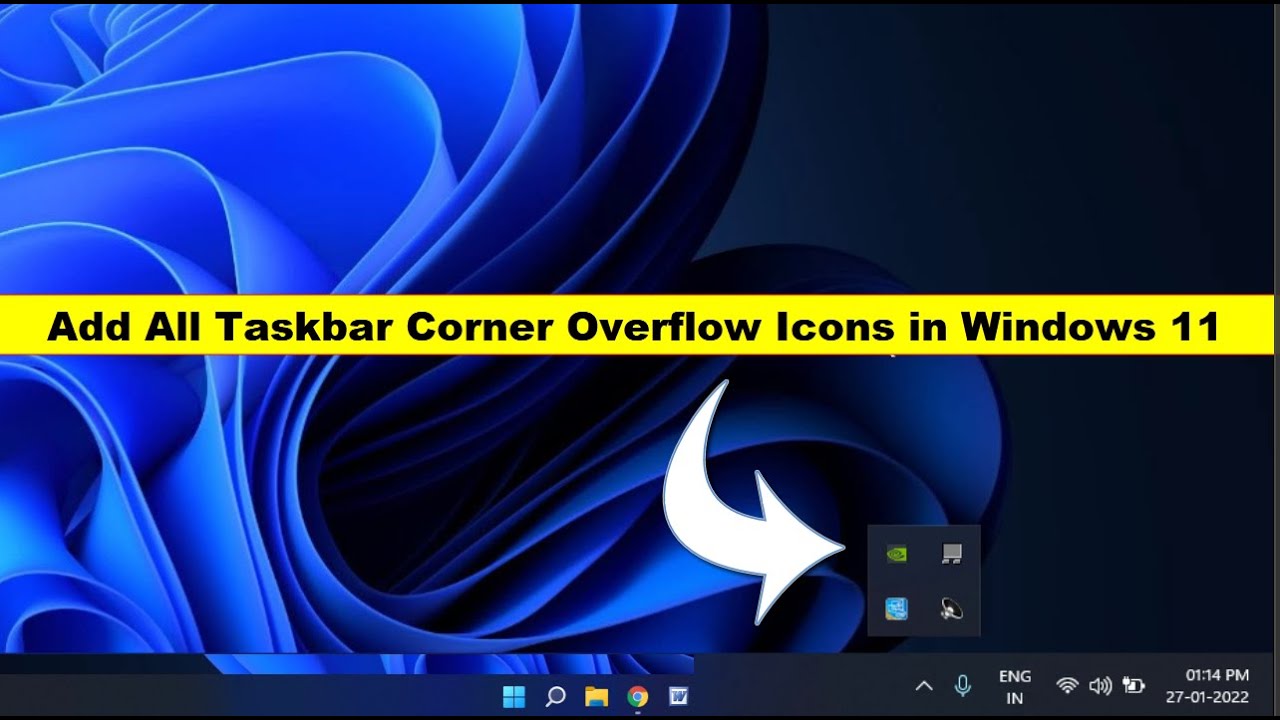Open Google Chrome from the taskbar
The height and width of the screenshot is (720, 1280).
pyautogui.click(x=637, y=696)
